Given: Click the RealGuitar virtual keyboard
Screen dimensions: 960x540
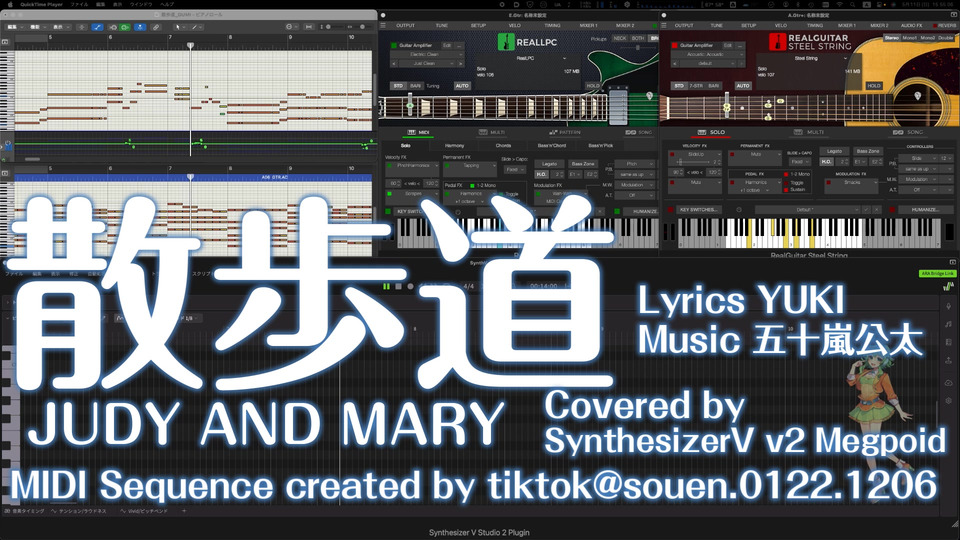Looking at the screenshot, I should click(x=808, y=234).
